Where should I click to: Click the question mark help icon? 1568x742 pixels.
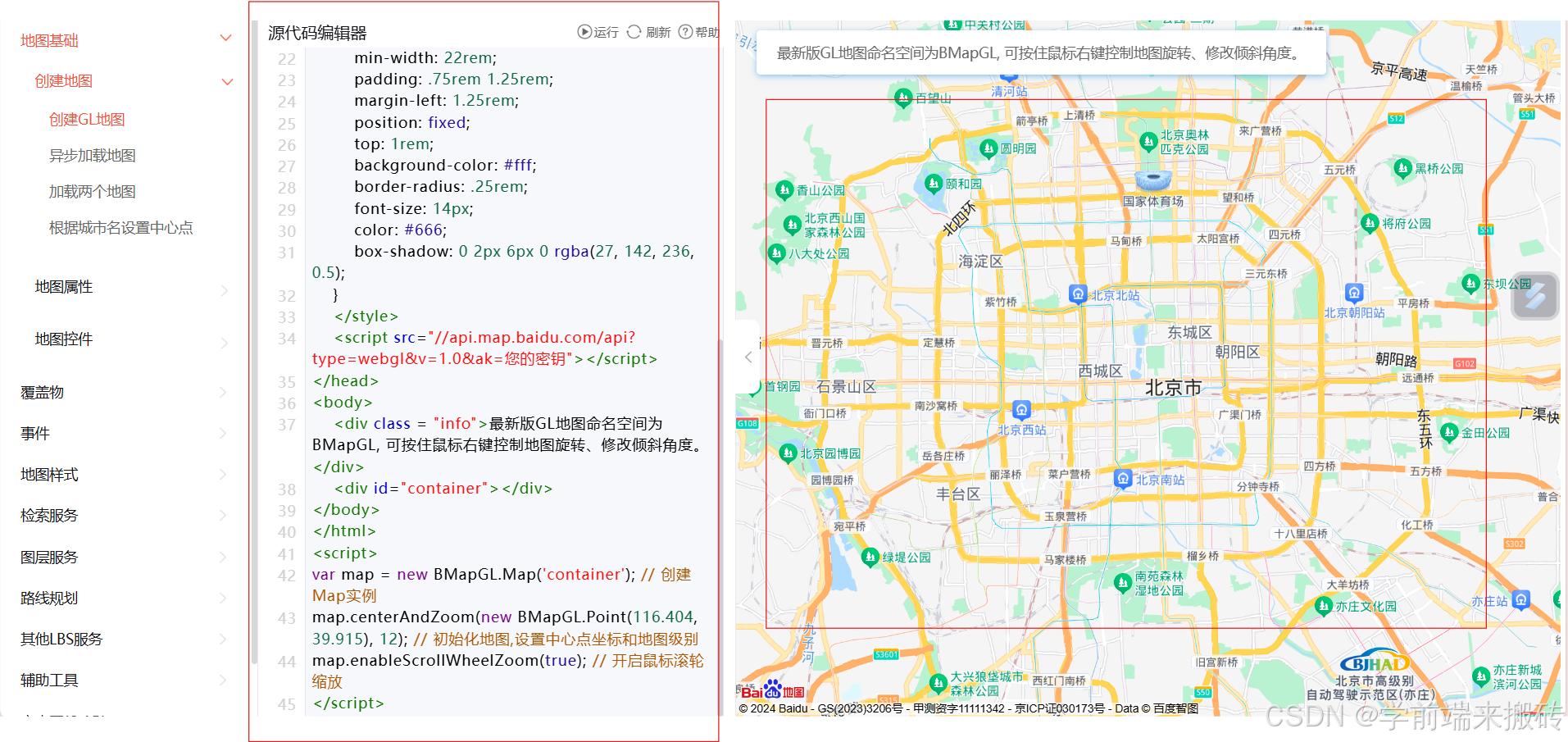(685, 32)
